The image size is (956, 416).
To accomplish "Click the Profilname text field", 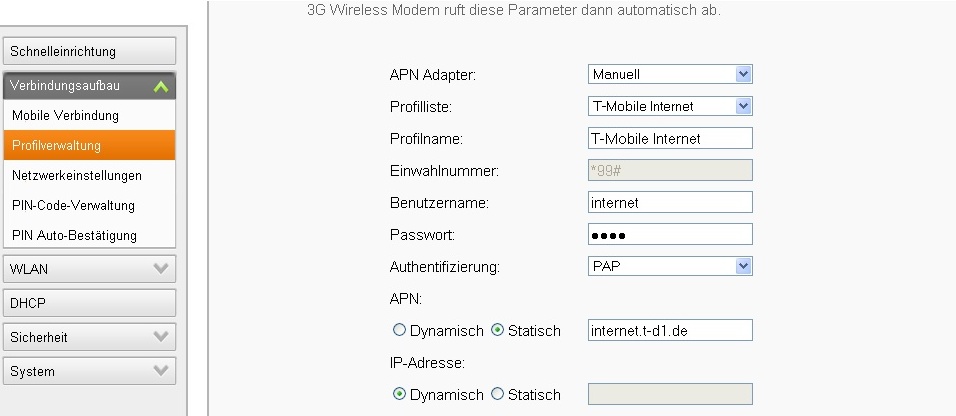I will click(670, 138).
